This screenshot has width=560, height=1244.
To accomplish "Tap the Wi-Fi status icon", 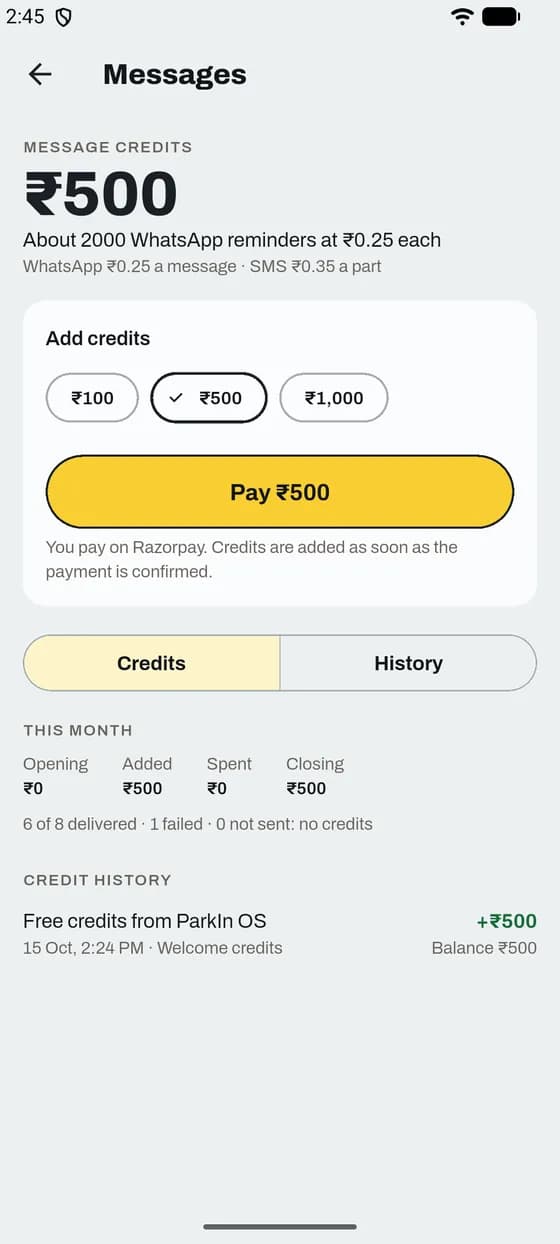I will [x=462, y=16].
